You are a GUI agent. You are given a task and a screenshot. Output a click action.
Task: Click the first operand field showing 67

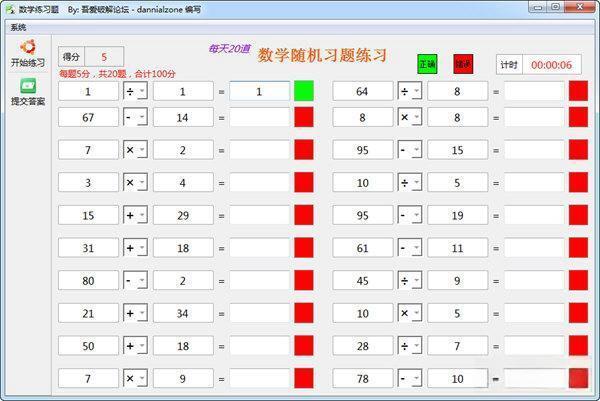point(88,117)
